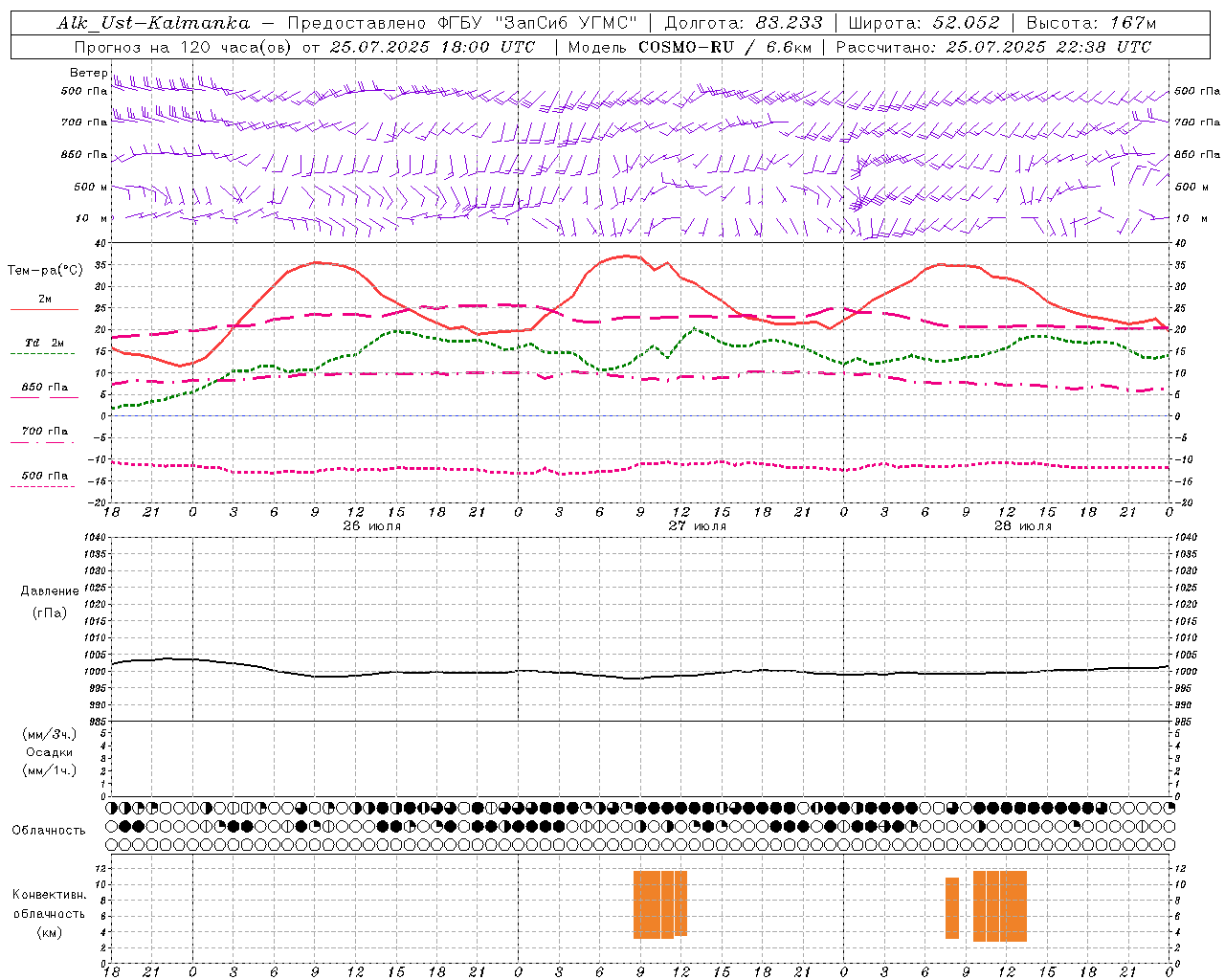1225x980 pixels.
Task: Click the (мм/3ч.) precipitation unit label
Action: (x=50, y=734)
